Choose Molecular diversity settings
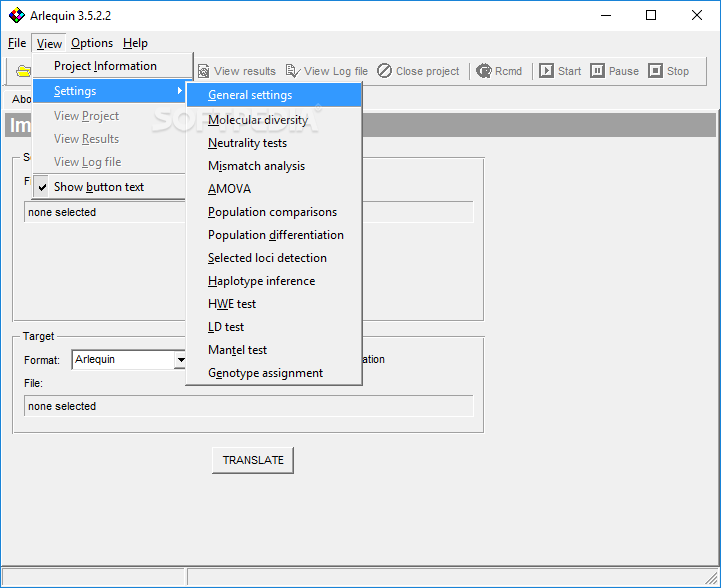Image resolution: width=721 pixels, height=588 pixels. click(x=274, y=120)
